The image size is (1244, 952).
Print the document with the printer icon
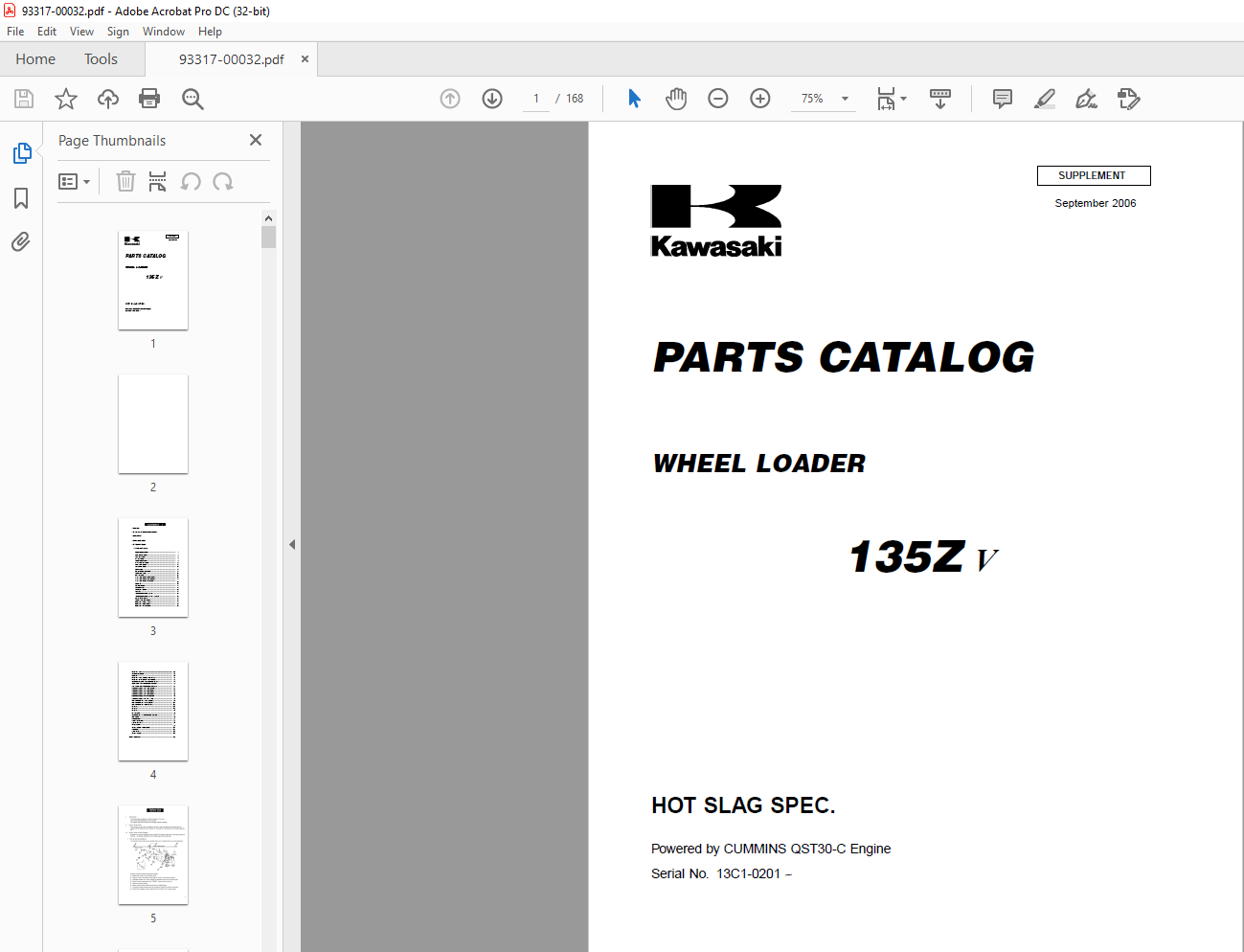[x=149, y=99]
